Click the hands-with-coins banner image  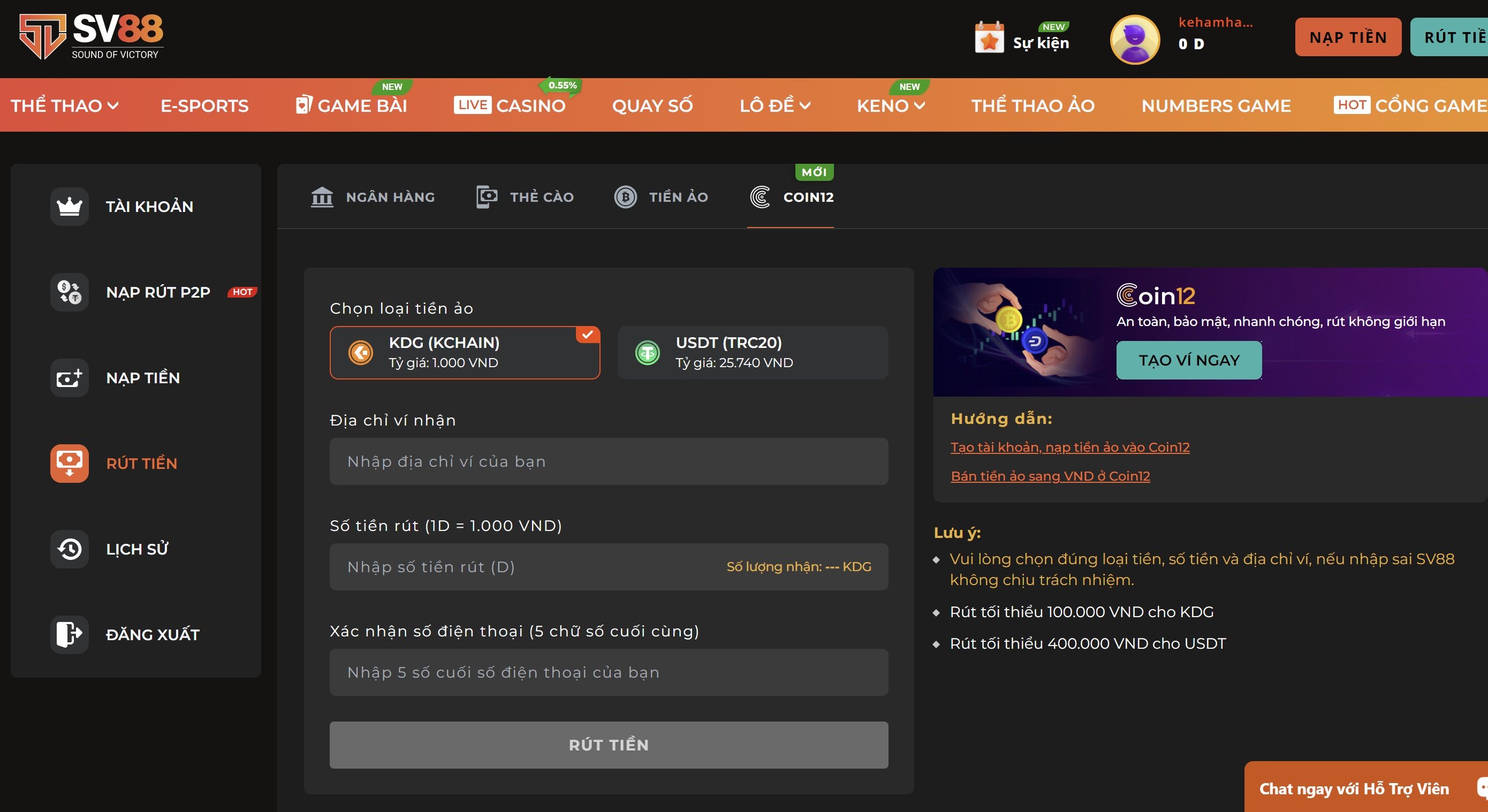coord(1022,332)
